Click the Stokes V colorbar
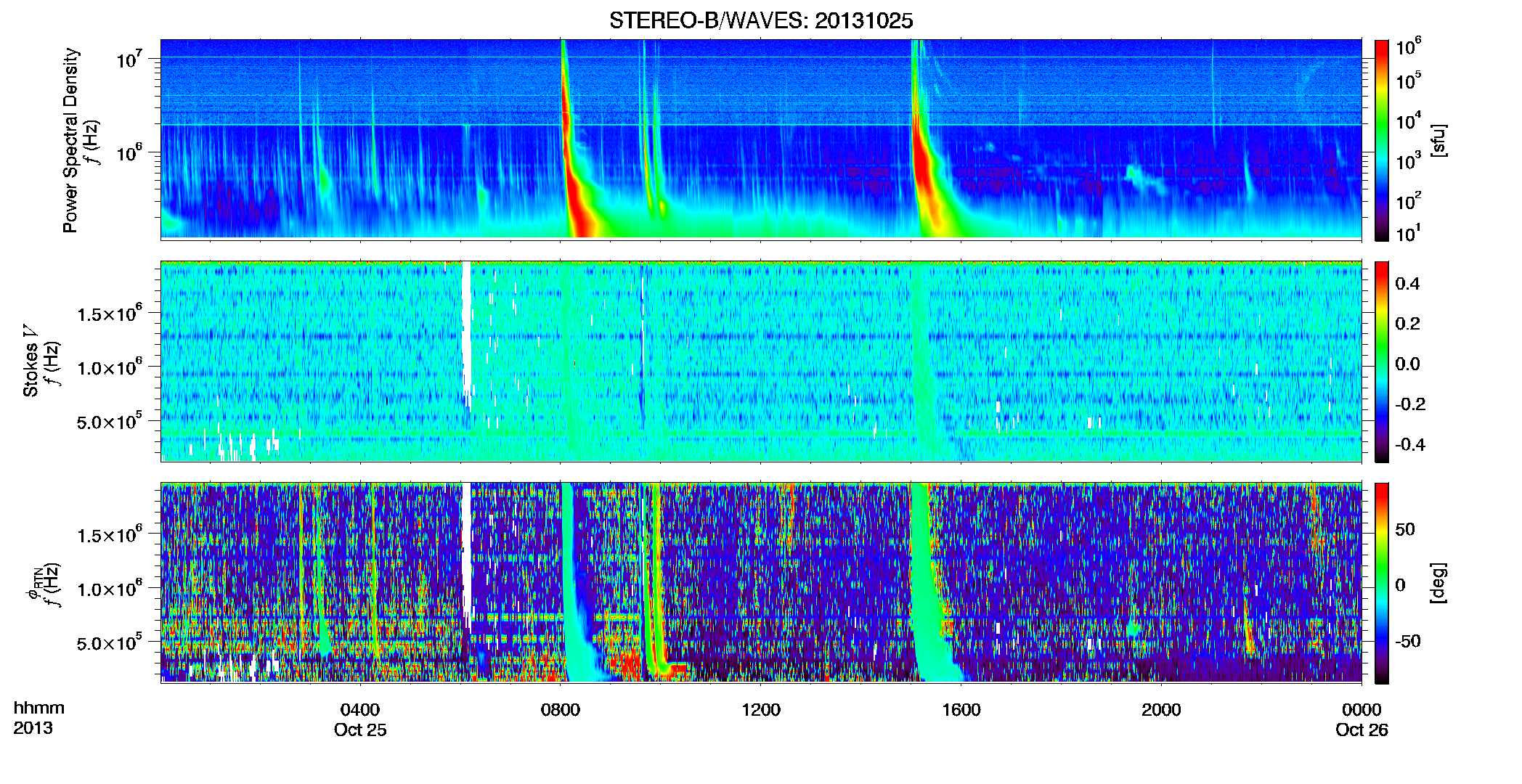This screenshot has height=784, width=1522. pos(1381,362)
